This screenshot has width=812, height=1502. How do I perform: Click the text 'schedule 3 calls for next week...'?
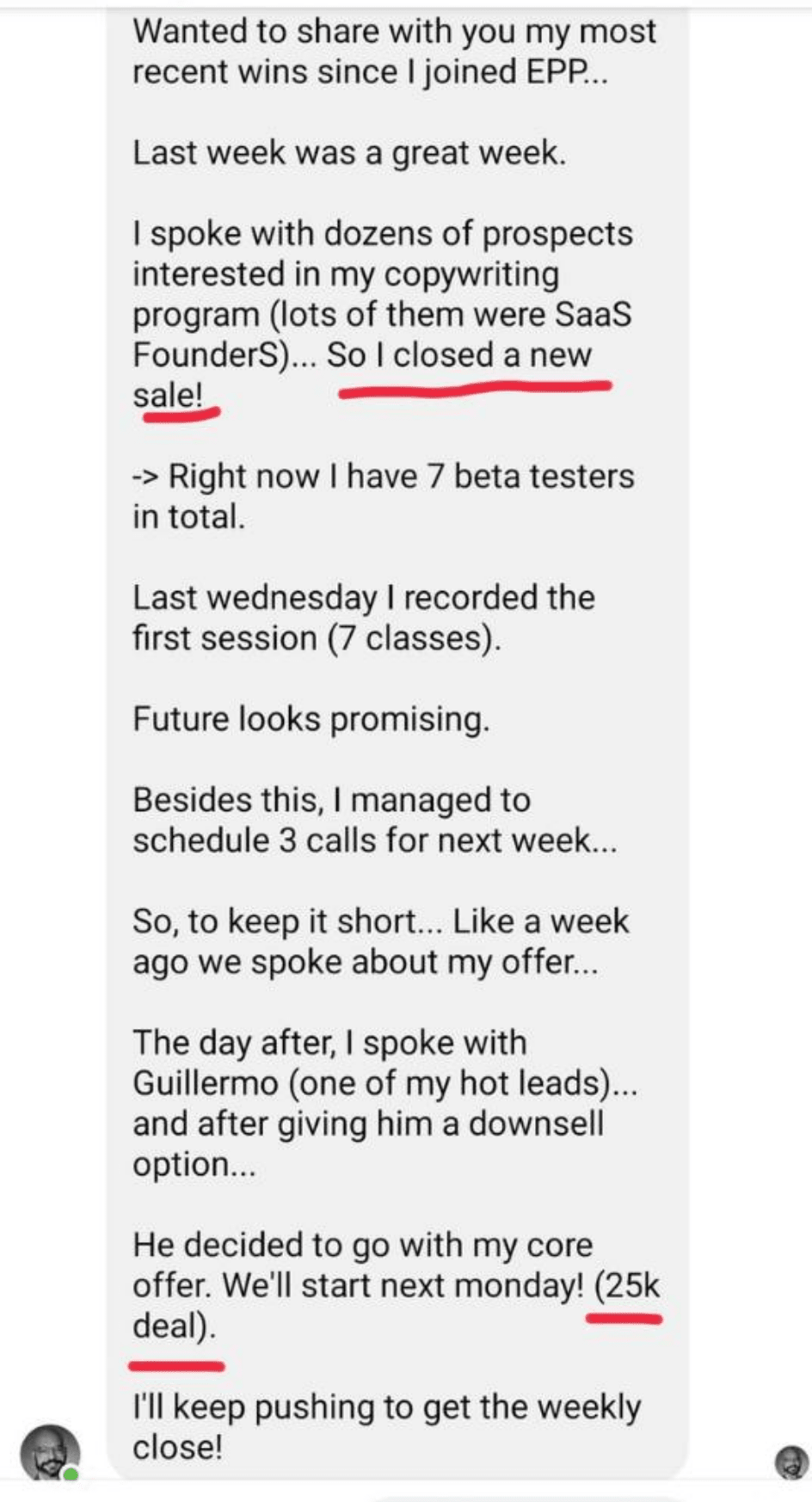click(x=374, y=840)
